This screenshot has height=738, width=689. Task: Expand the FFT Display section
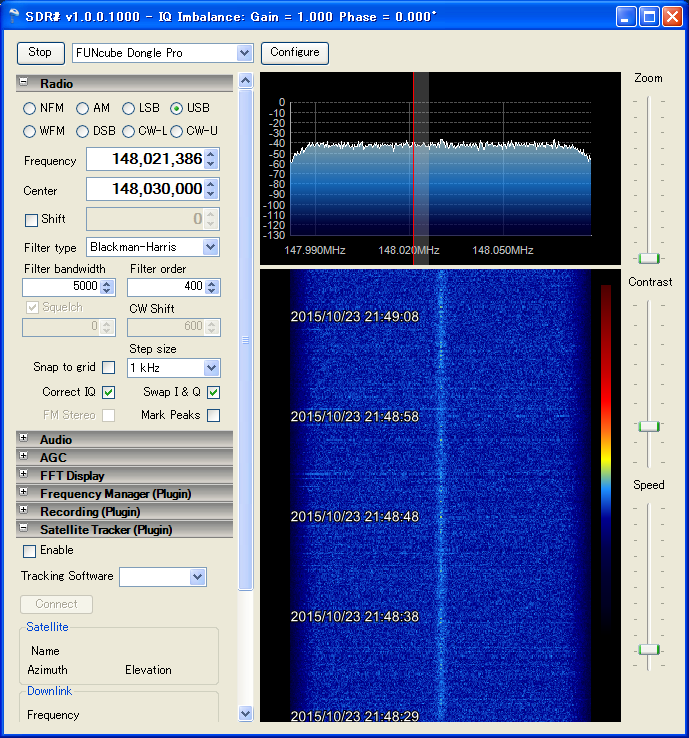[24, 475]
